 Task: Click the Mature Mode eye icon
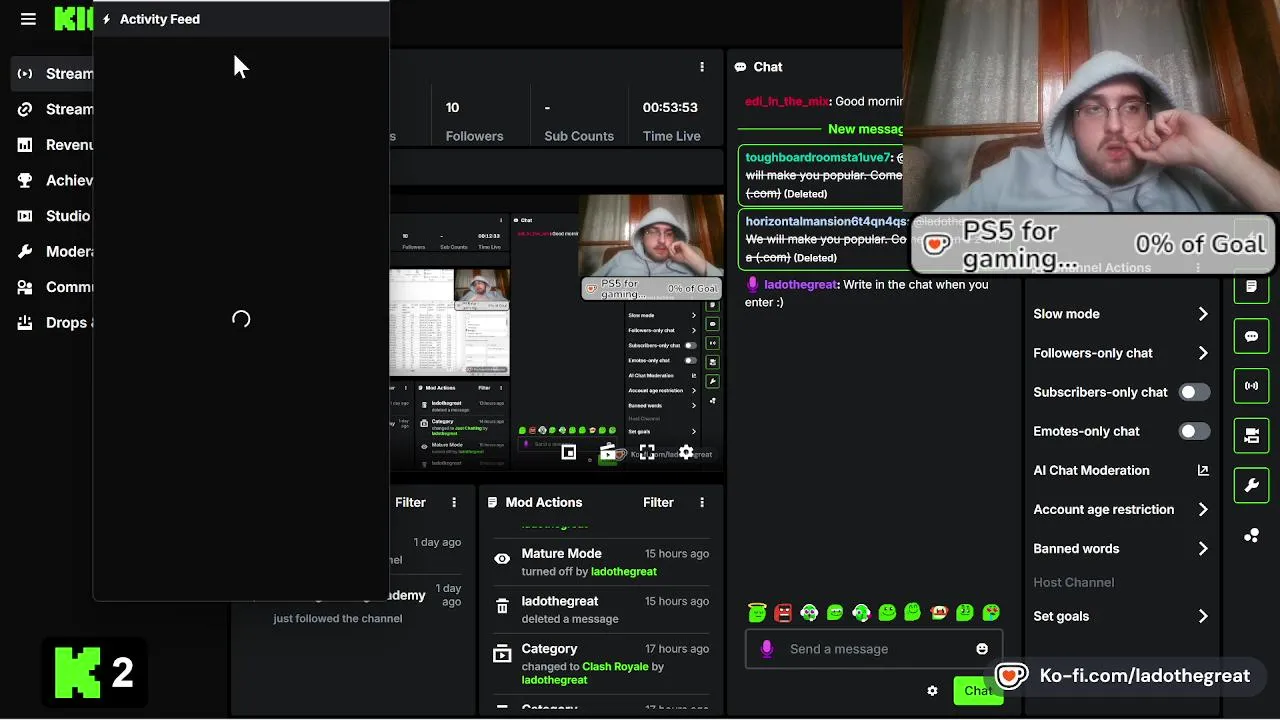tap(502, 559)
